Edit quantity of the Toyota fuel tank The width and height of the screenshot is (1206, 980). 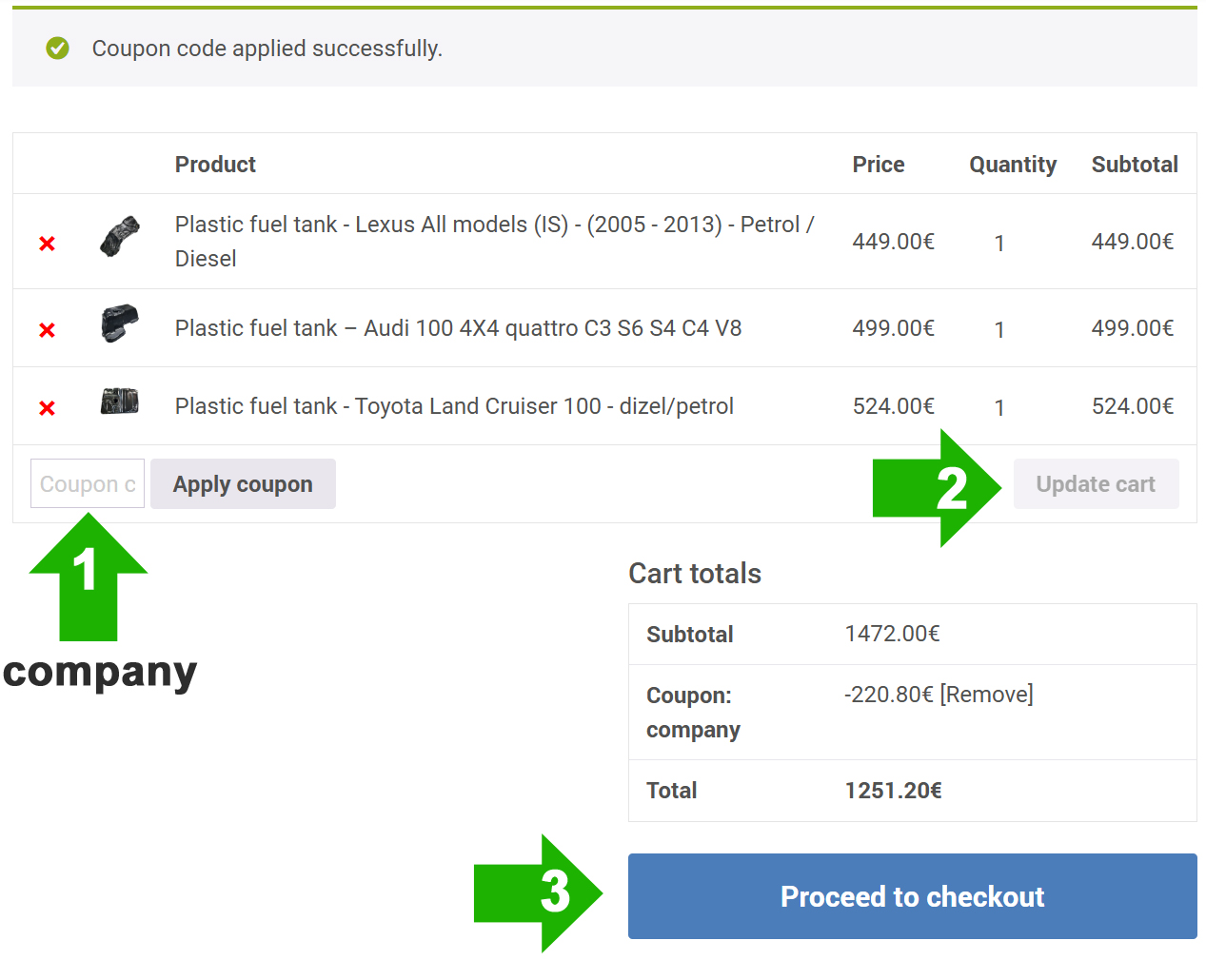[x=999, y=408]
